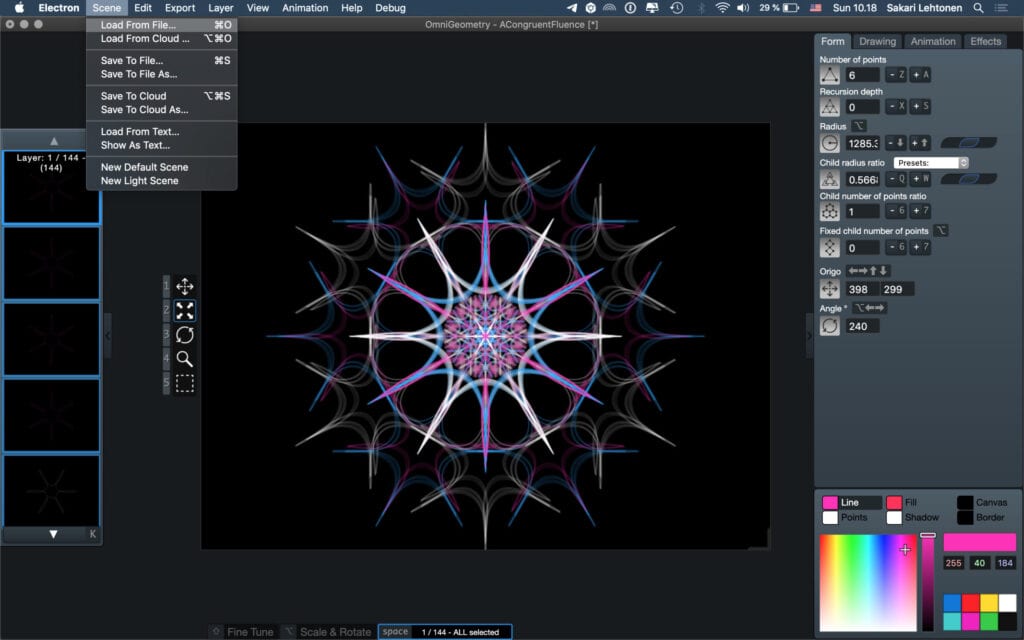Expand the layer list downward arrow

pos(54,534)
